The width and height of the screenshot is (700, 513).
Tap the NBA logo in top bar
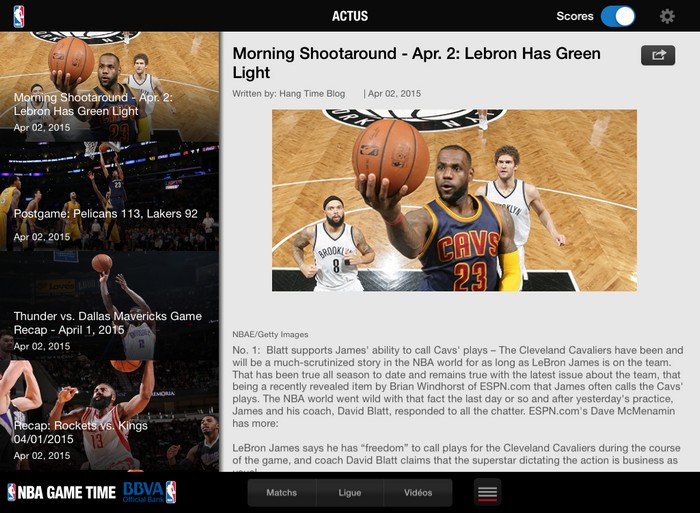click(19, 17)
